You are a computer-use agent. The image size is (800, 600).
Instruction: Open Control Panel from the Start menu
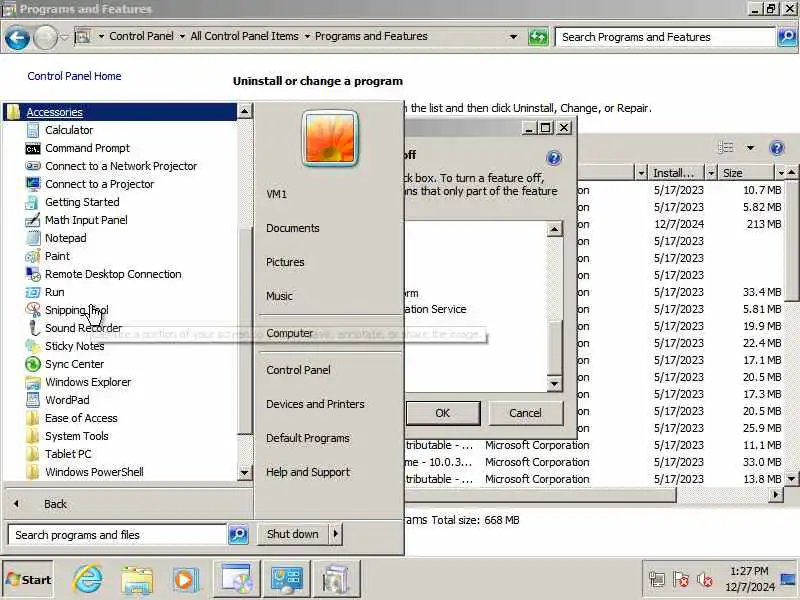[298, 370]
